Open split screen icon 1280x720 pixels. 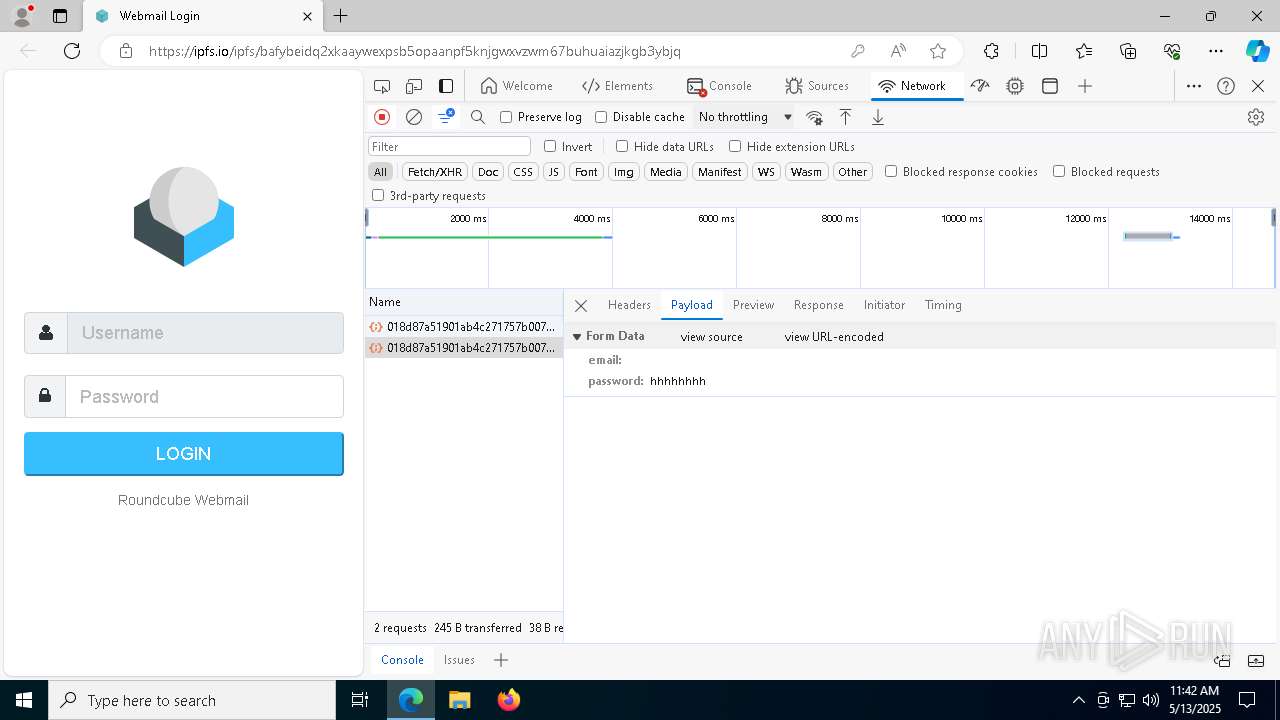[1040, 51]
